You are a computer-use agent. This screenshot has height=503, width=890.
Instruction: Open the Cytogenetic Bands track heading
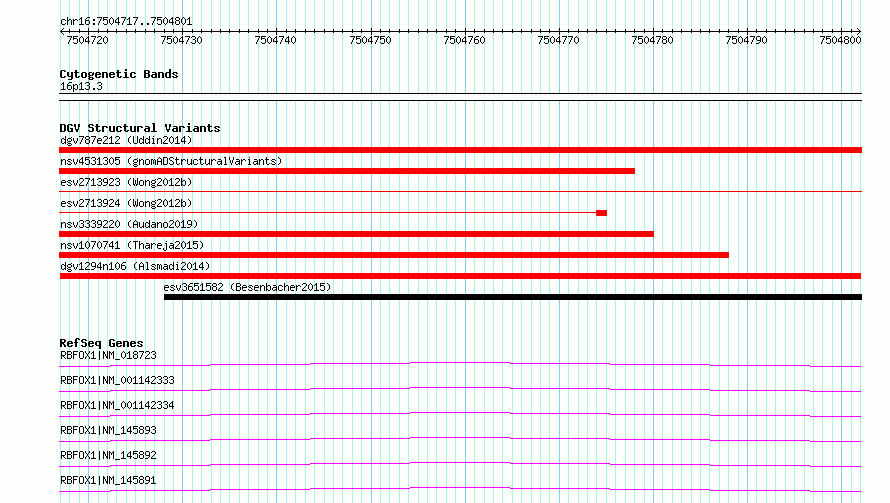click(x=119, y=74)
